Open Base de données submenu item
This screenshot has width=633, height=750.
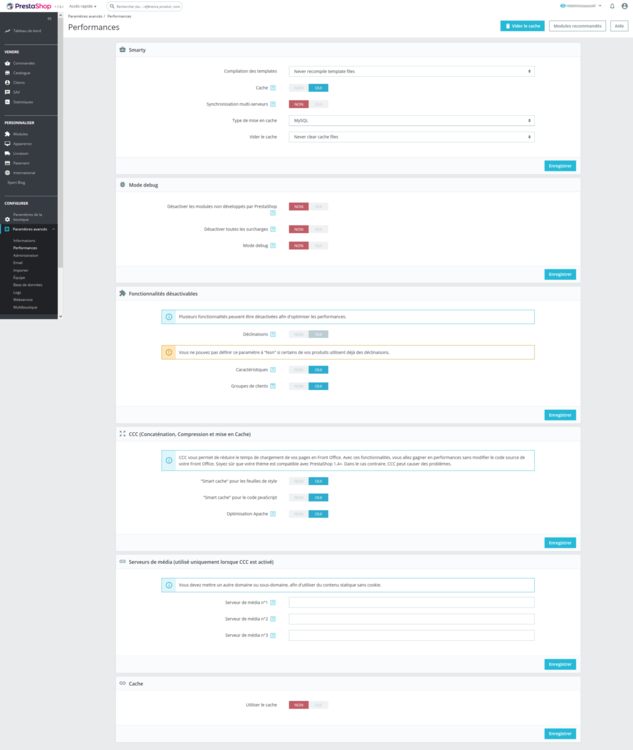(x=28, y=285)
